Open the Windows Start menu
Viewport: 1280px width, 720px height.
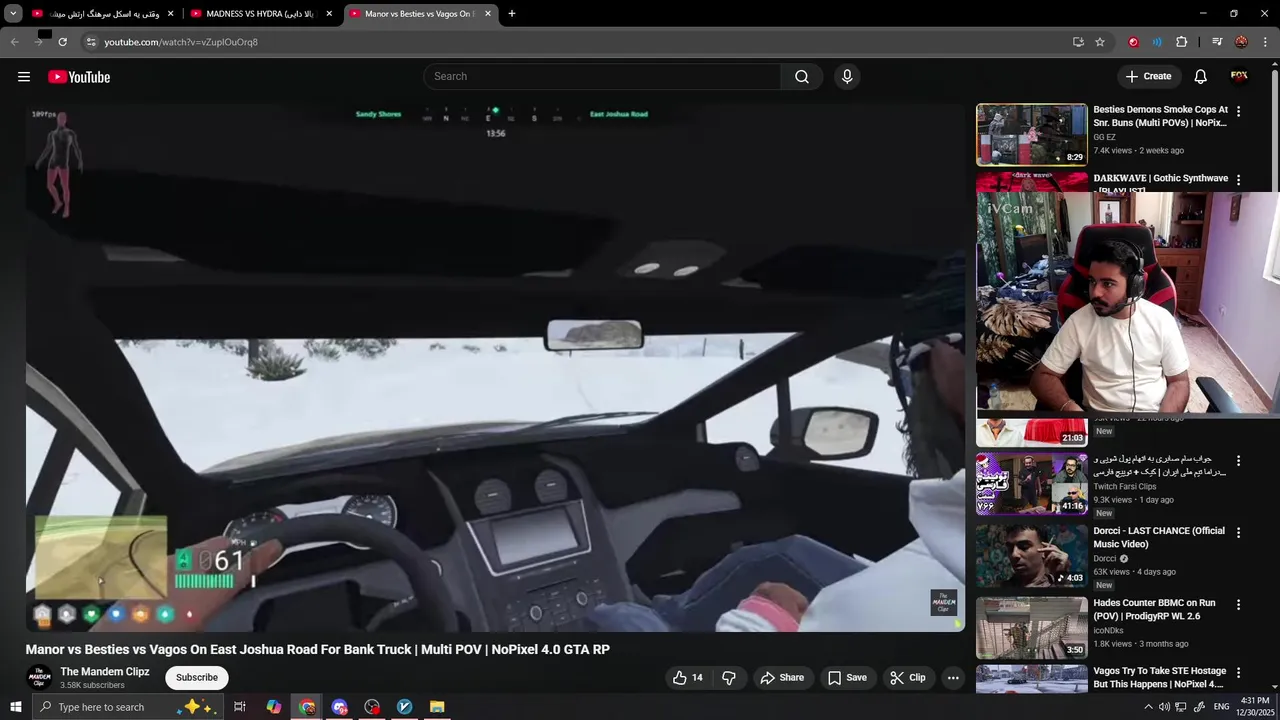coord(15,707)
